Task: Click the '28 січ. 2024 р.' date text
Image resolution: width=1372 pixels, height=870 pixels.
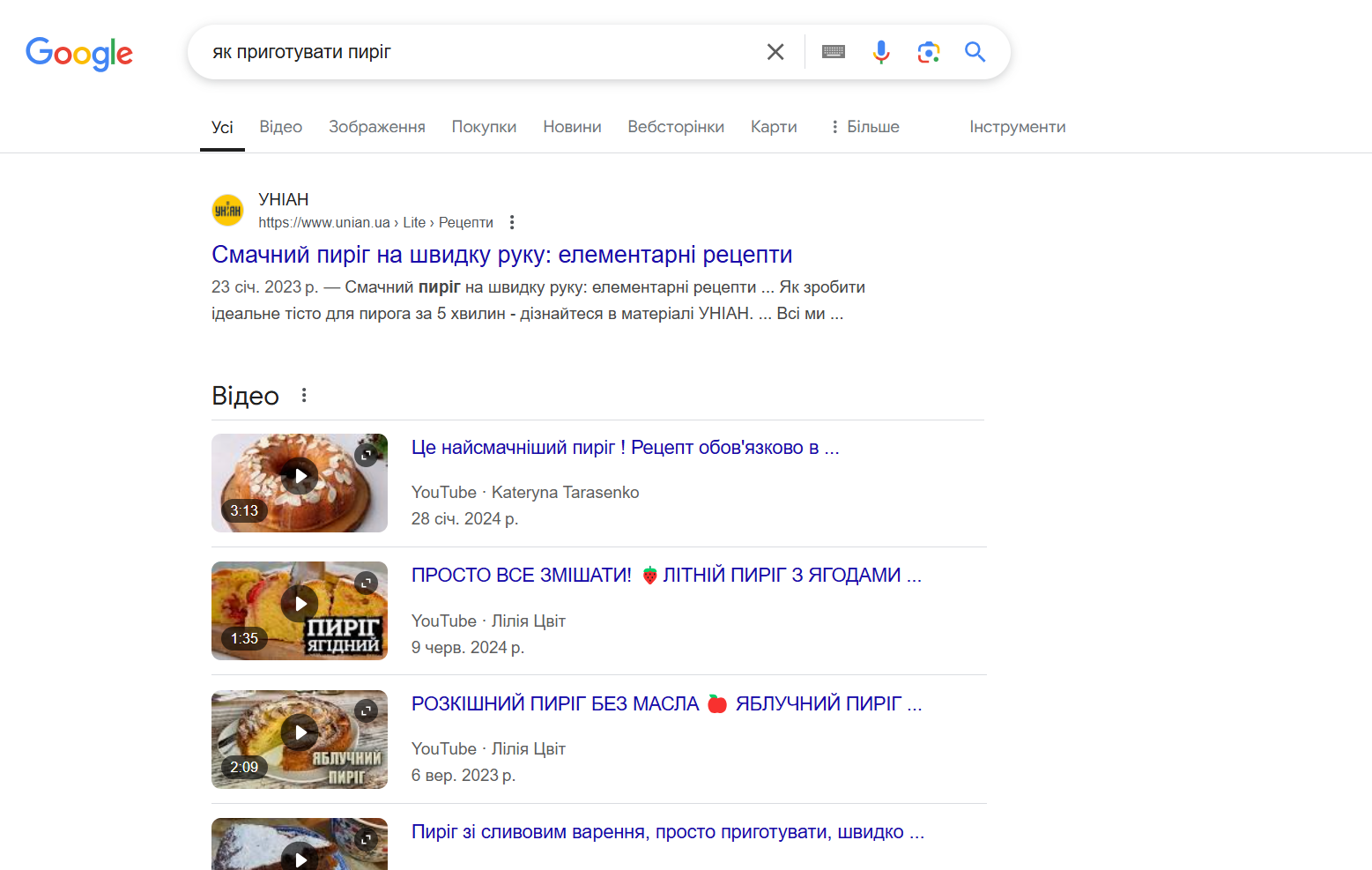Action: click(x=465, y=518)
